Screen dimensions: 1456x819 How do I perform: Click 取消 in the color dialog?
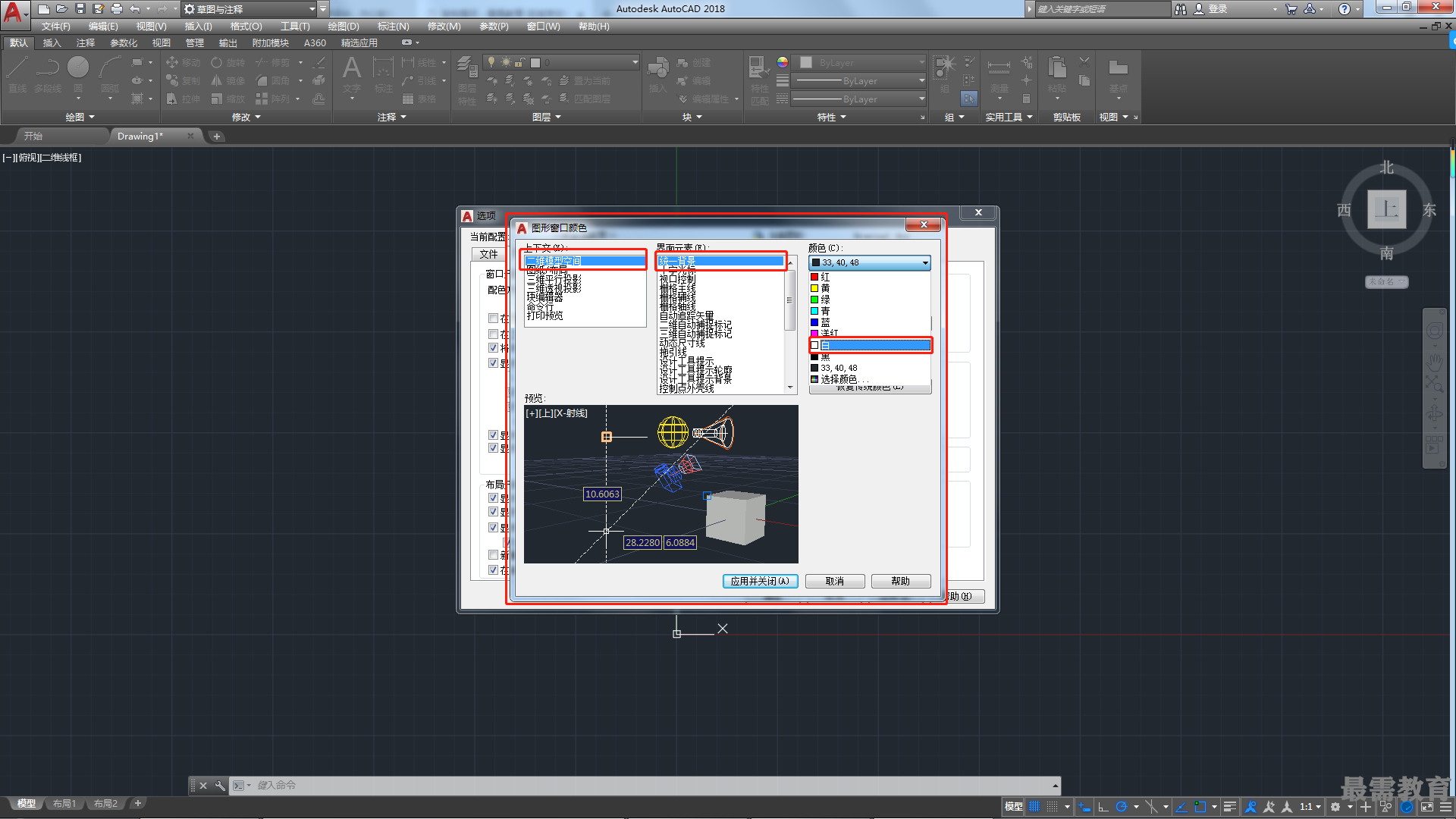[x=835, y=581]
